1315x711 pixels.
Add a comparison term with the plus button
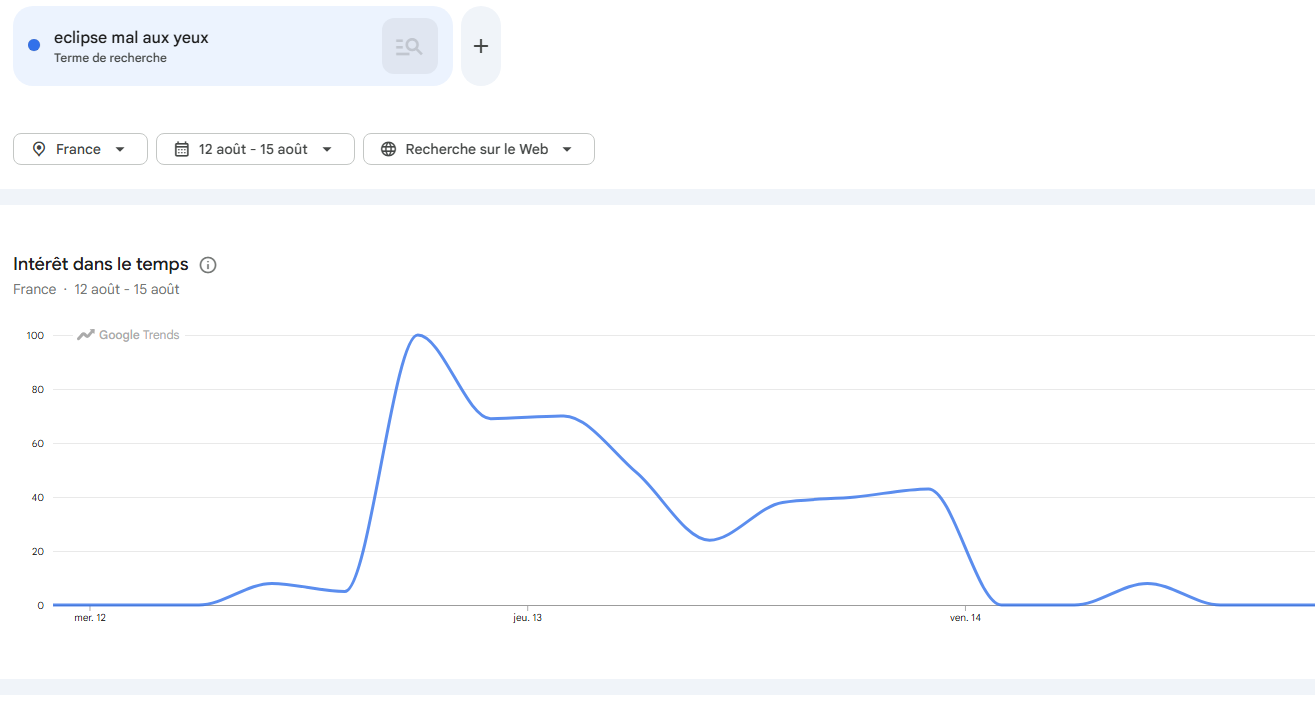click(x=481, y=46)
